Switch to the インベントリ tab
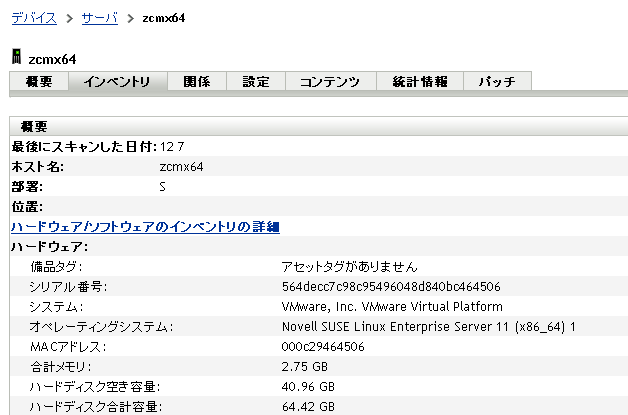Viewport: 628px width, 415px height. (118, 82)
